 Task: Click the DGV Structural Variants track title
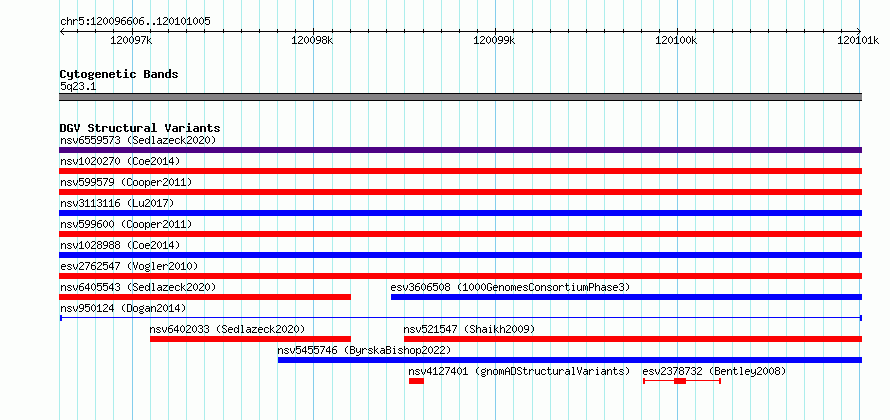[140, 128]
